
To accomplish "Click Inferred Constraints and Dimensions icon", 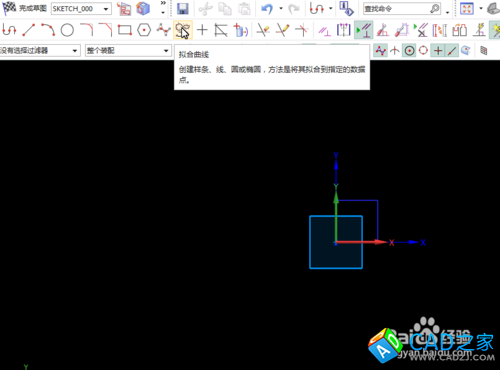I will coord(479,30).
